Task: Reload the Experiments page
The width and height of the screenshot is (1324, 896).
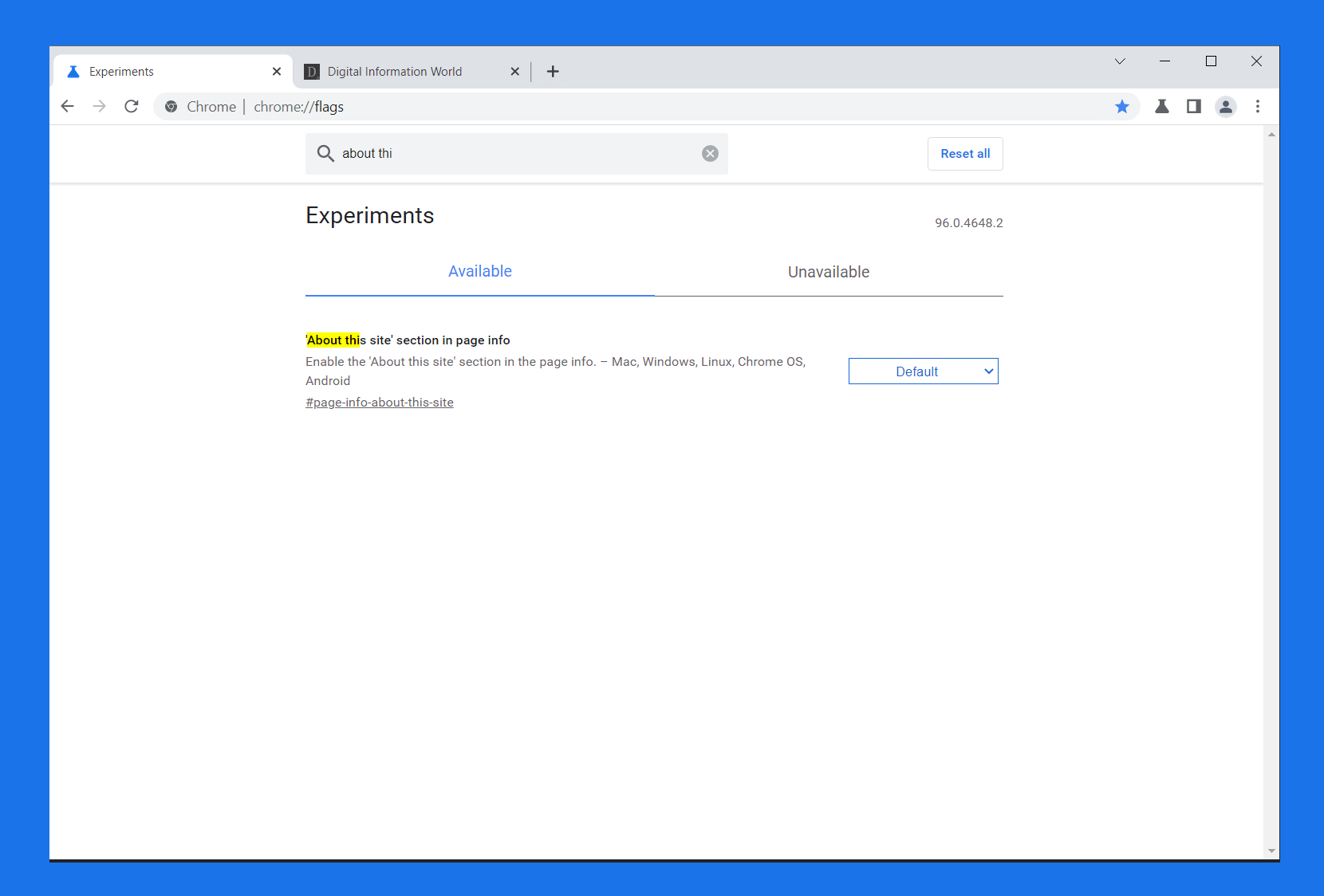Action: tap(132, 106)
